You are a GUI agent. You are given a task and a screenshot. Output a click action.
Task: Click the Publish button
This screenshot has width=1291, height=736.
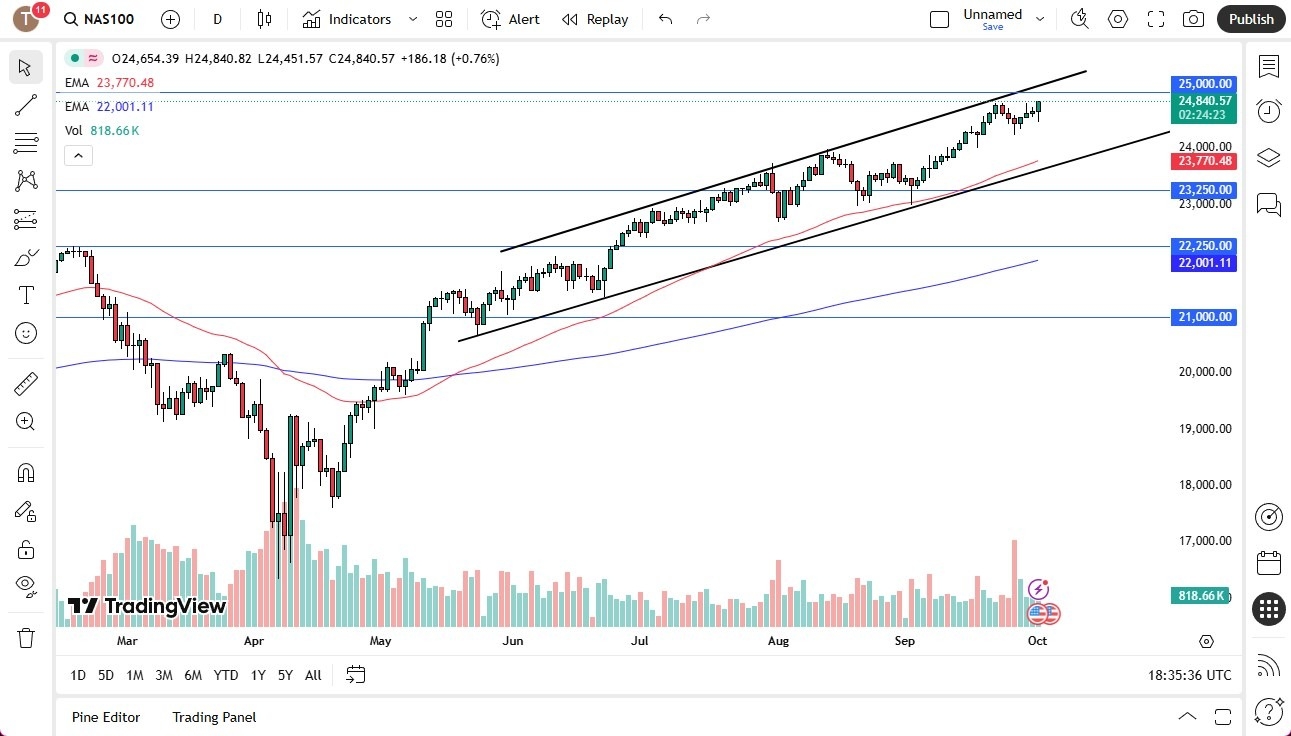[x=1250, y=19]
